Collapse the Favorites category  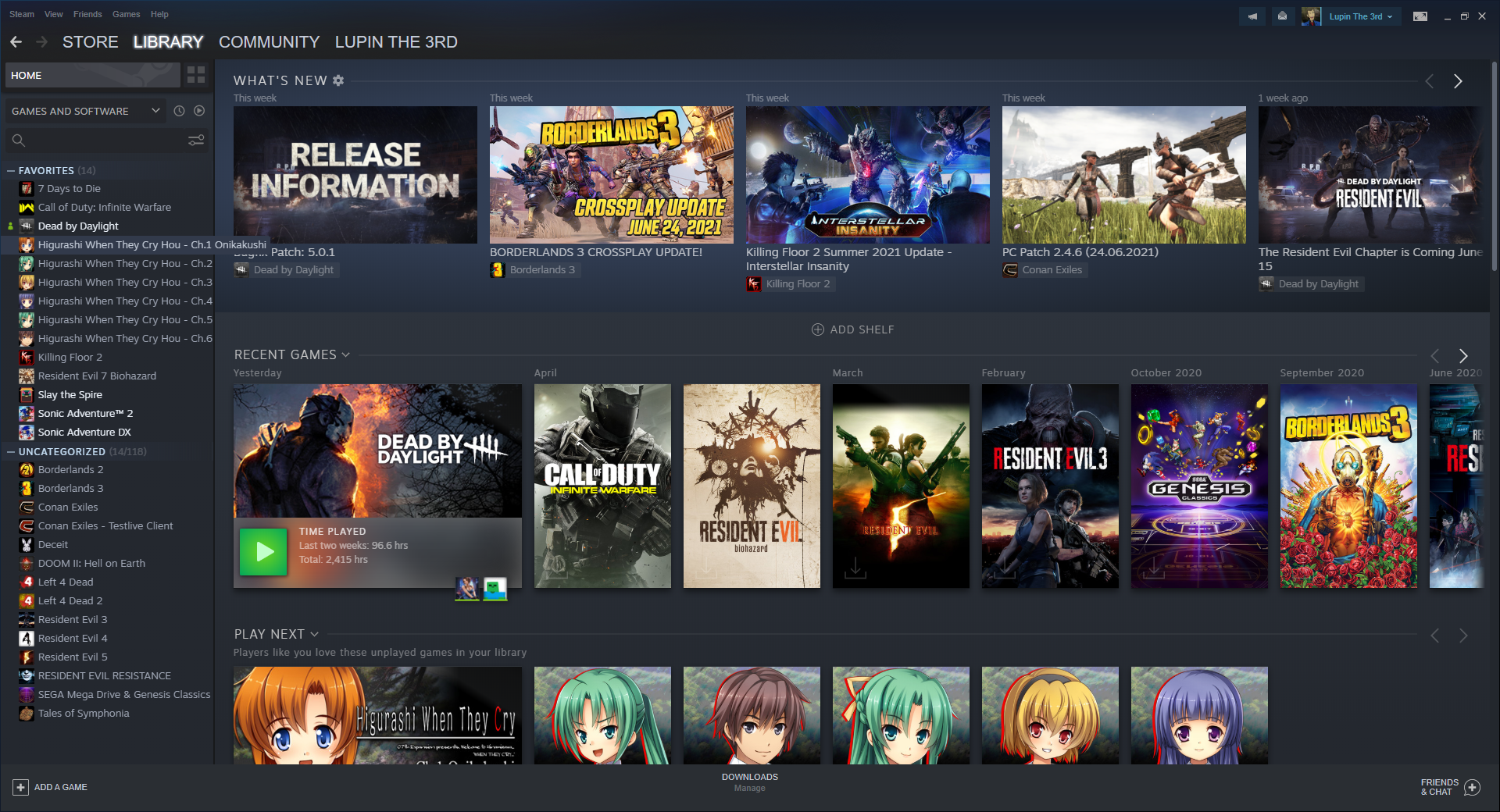coord(11,170)
